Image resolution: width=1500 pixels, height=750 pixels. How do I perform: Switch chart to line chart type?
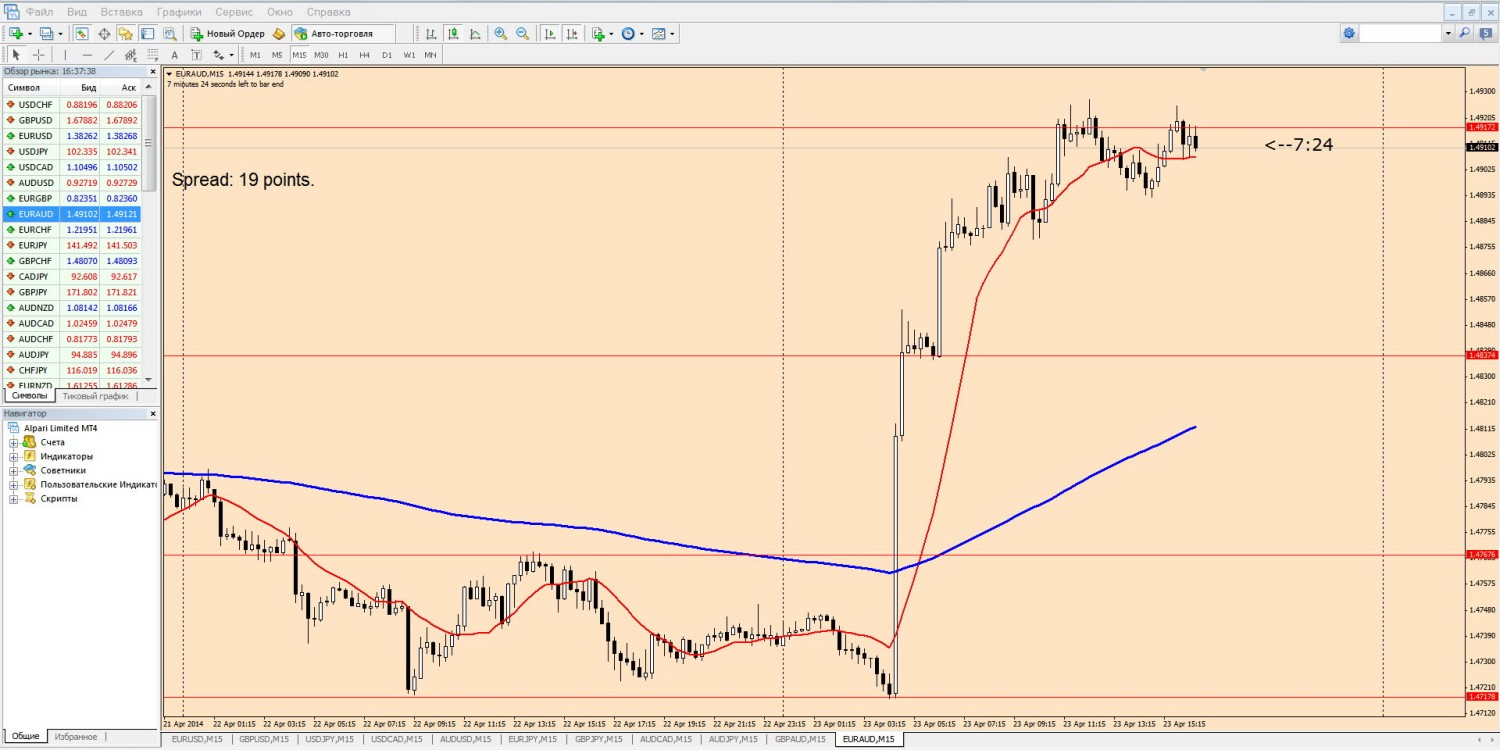pyautogui.click(x=475, y=34)
